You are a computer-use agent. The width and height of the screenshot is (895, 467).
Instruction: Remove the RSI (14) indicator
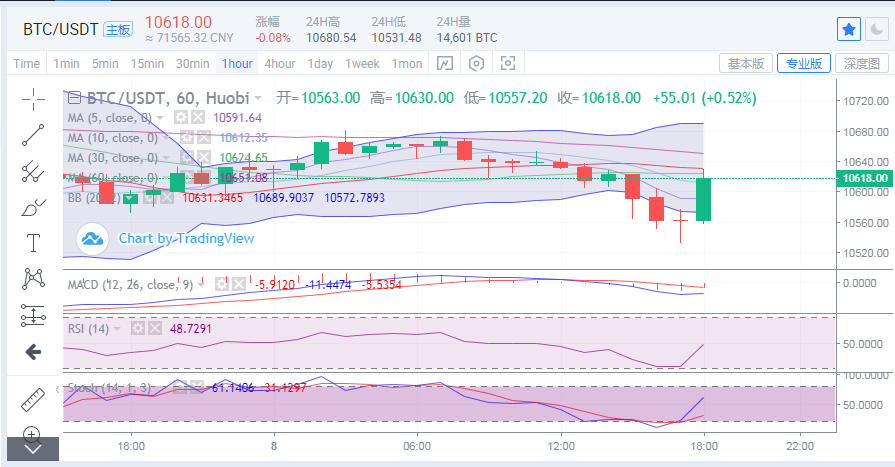tap(154, 328)
